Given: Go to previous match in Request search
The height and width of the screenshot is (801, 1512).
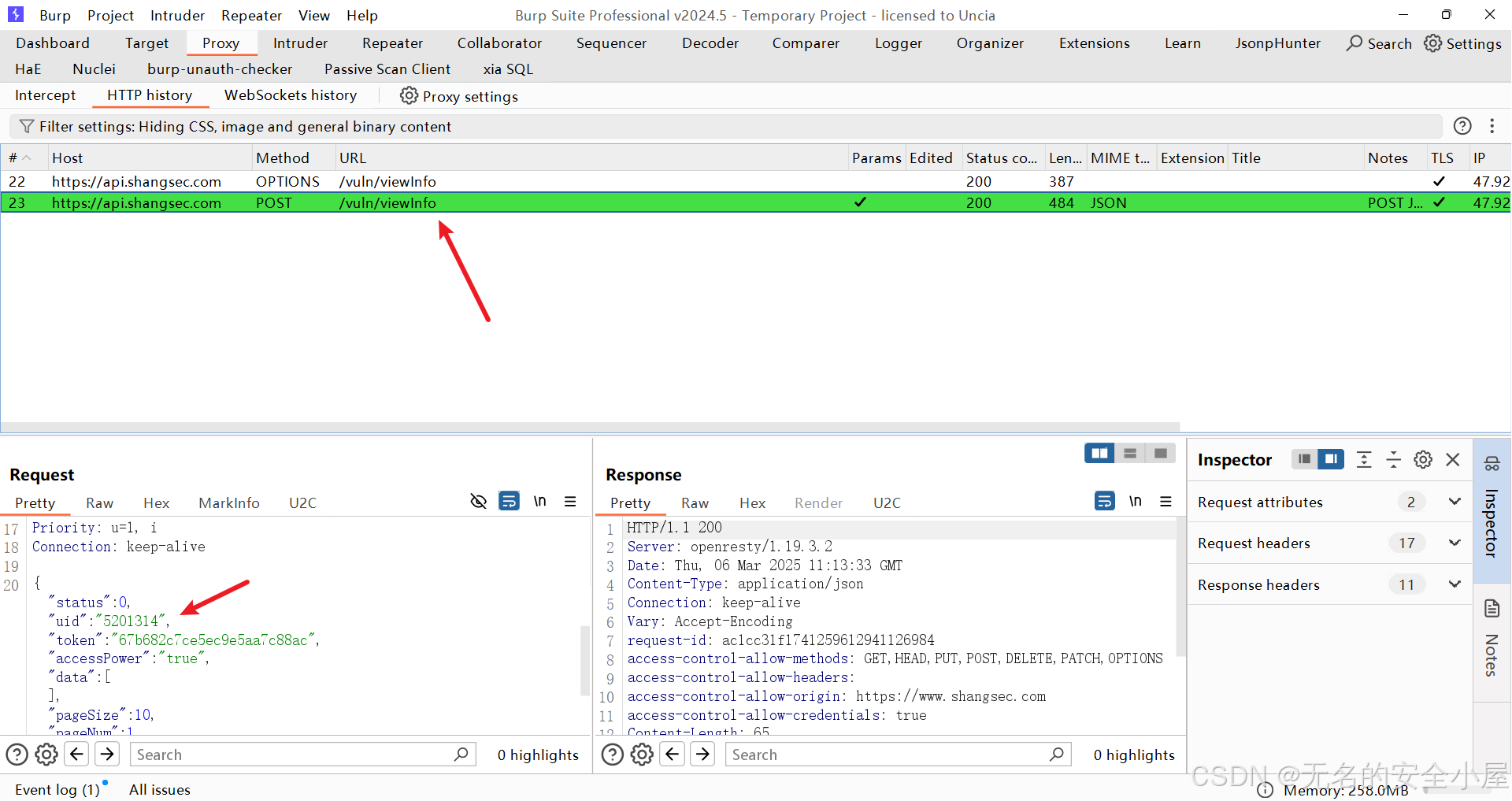Looking at the screenshot, I should tap(76, 755).
